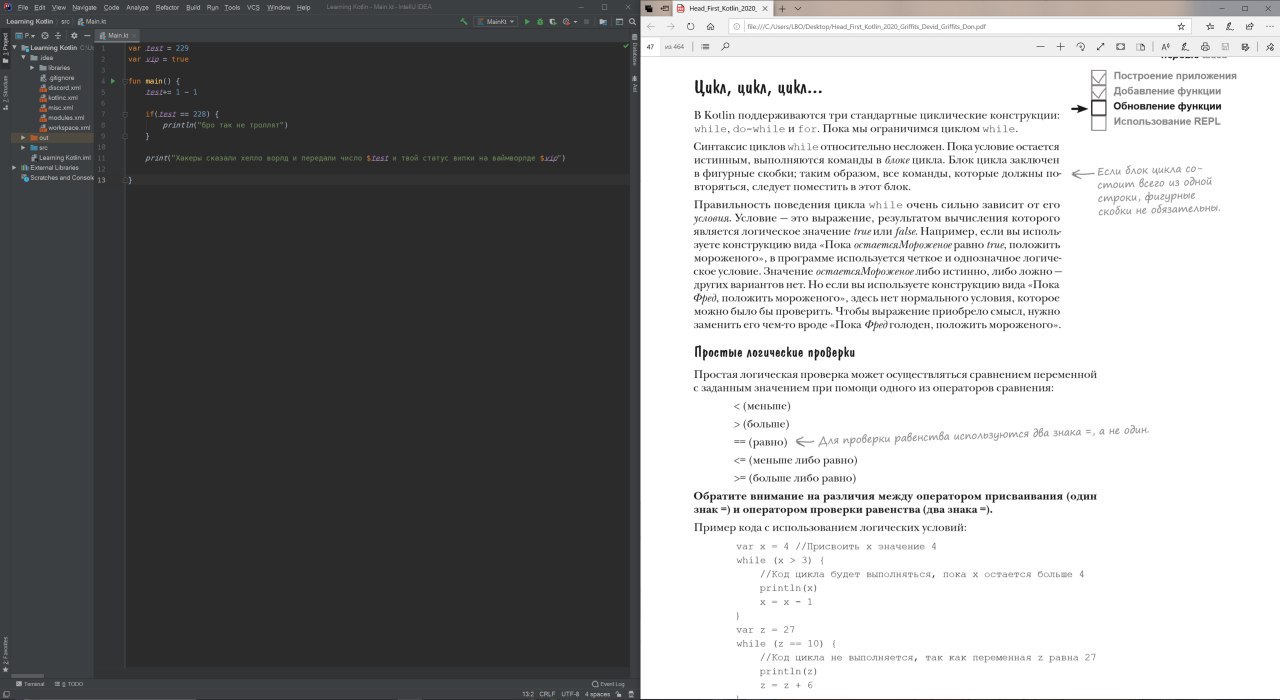The height and width of the screenshot is (700, 1280).
Task: Open Terminal tool window tab
Action: coord(28,684)
